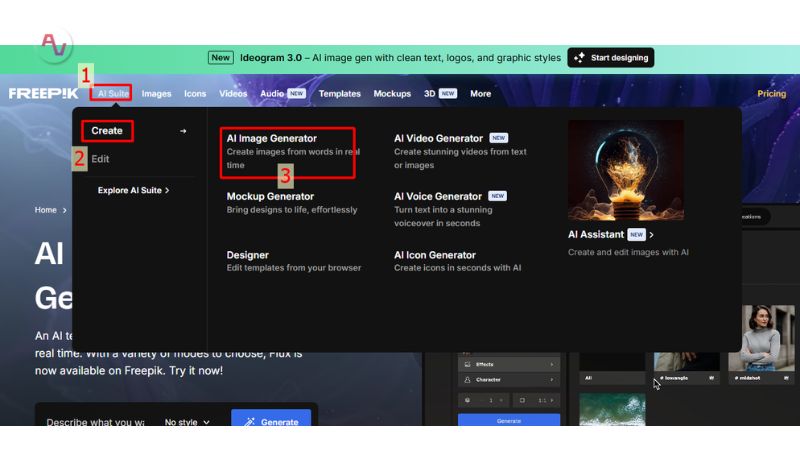This screenshot has height=450, width=800.
Task: Open the Videos menu
Action: click(x=233, y=94)
